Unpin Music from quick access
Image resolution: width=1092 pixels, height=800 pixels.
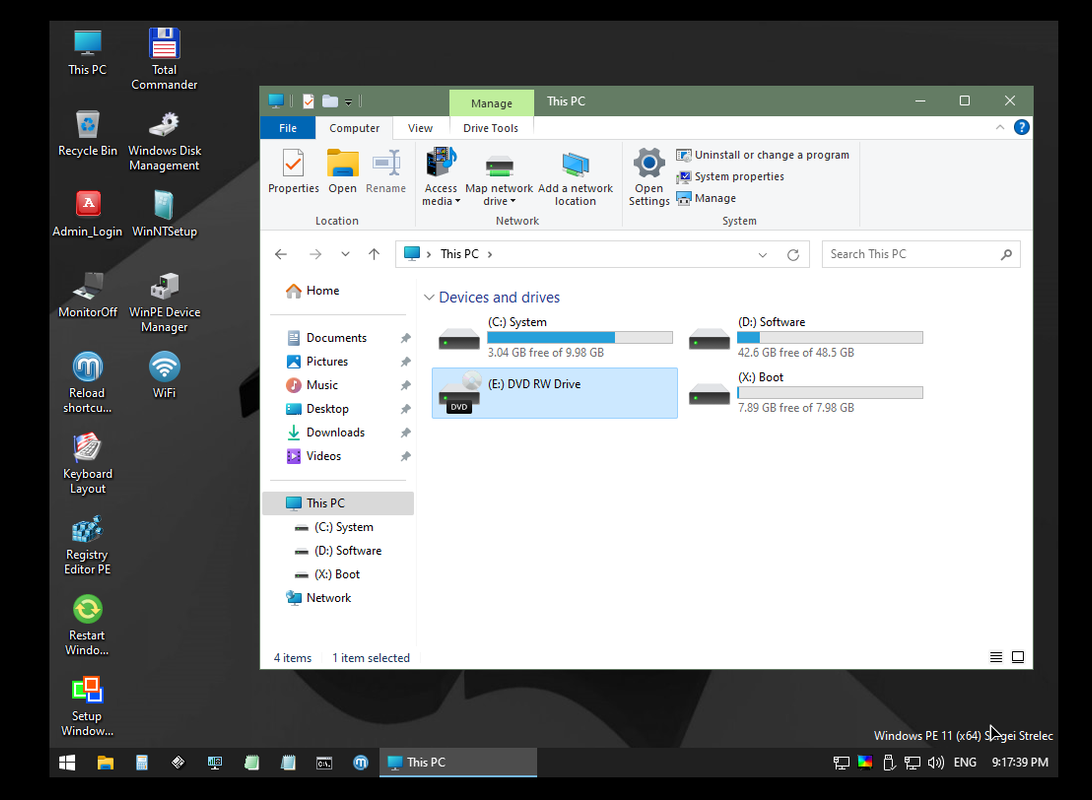[405, 386]
